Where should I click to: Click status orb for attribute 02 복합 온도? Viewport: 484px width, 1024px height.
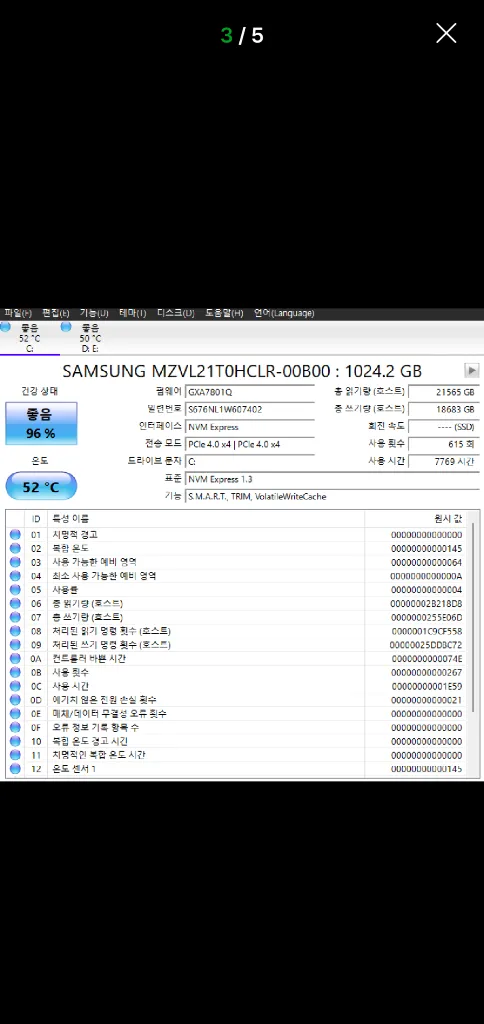point(15,549)
